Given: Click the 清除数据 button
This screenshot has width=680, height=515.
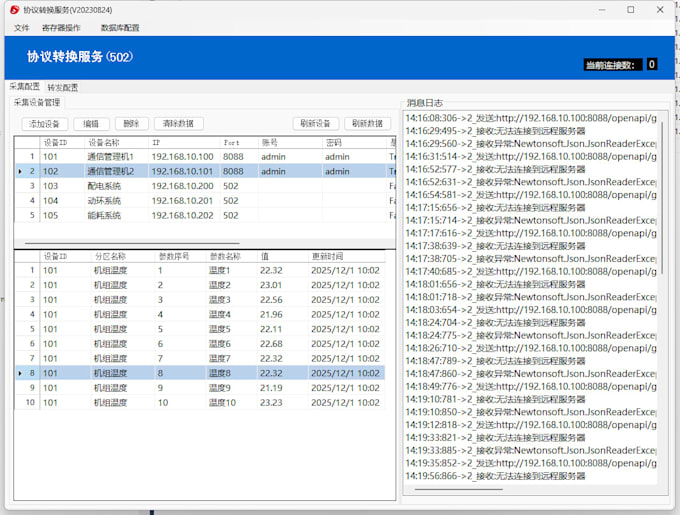Looking at the screenshot, I should click(x=178, y=124).
